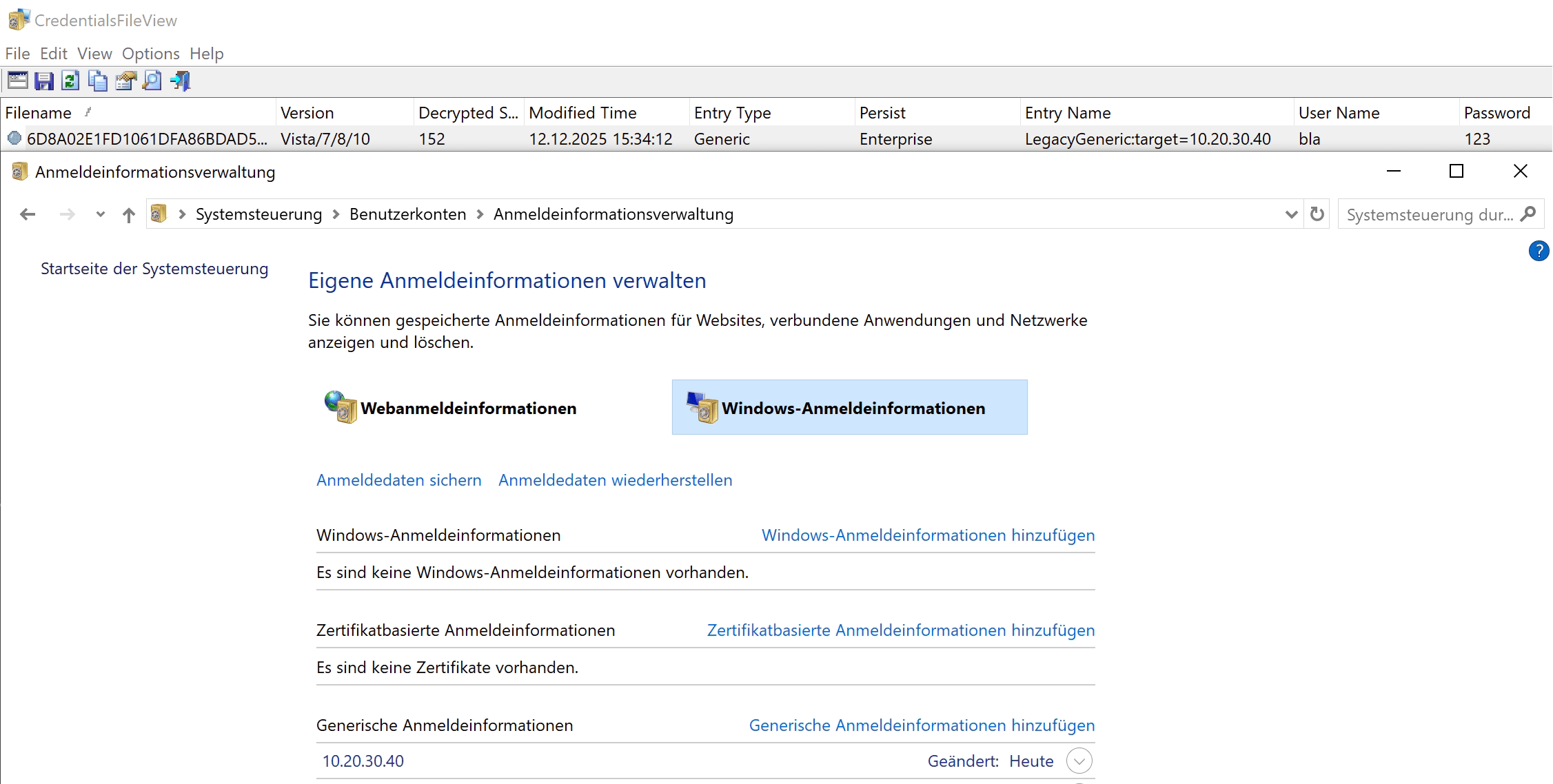The height and width of the screenshot is (784, 1553).
Task: Open Anmeldedaten sichern link
Action: coord(398,479)
